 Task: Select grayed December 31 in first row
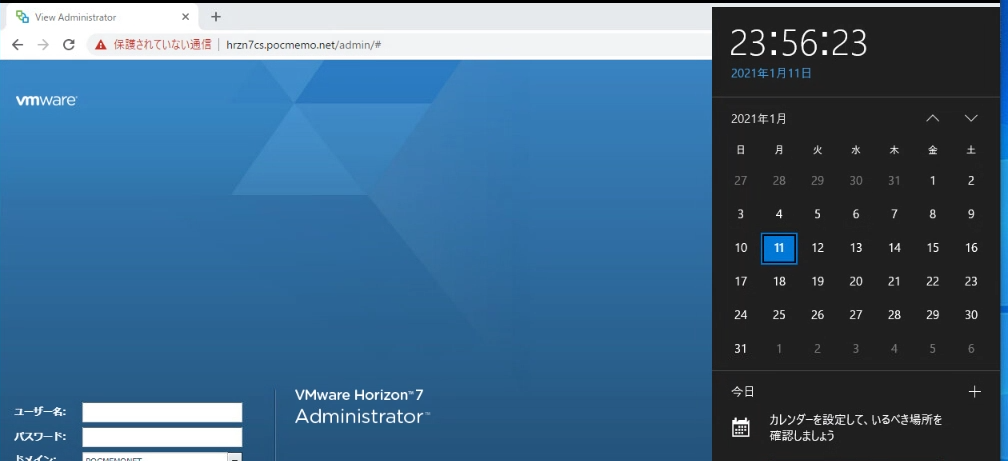tap(894, 181)
